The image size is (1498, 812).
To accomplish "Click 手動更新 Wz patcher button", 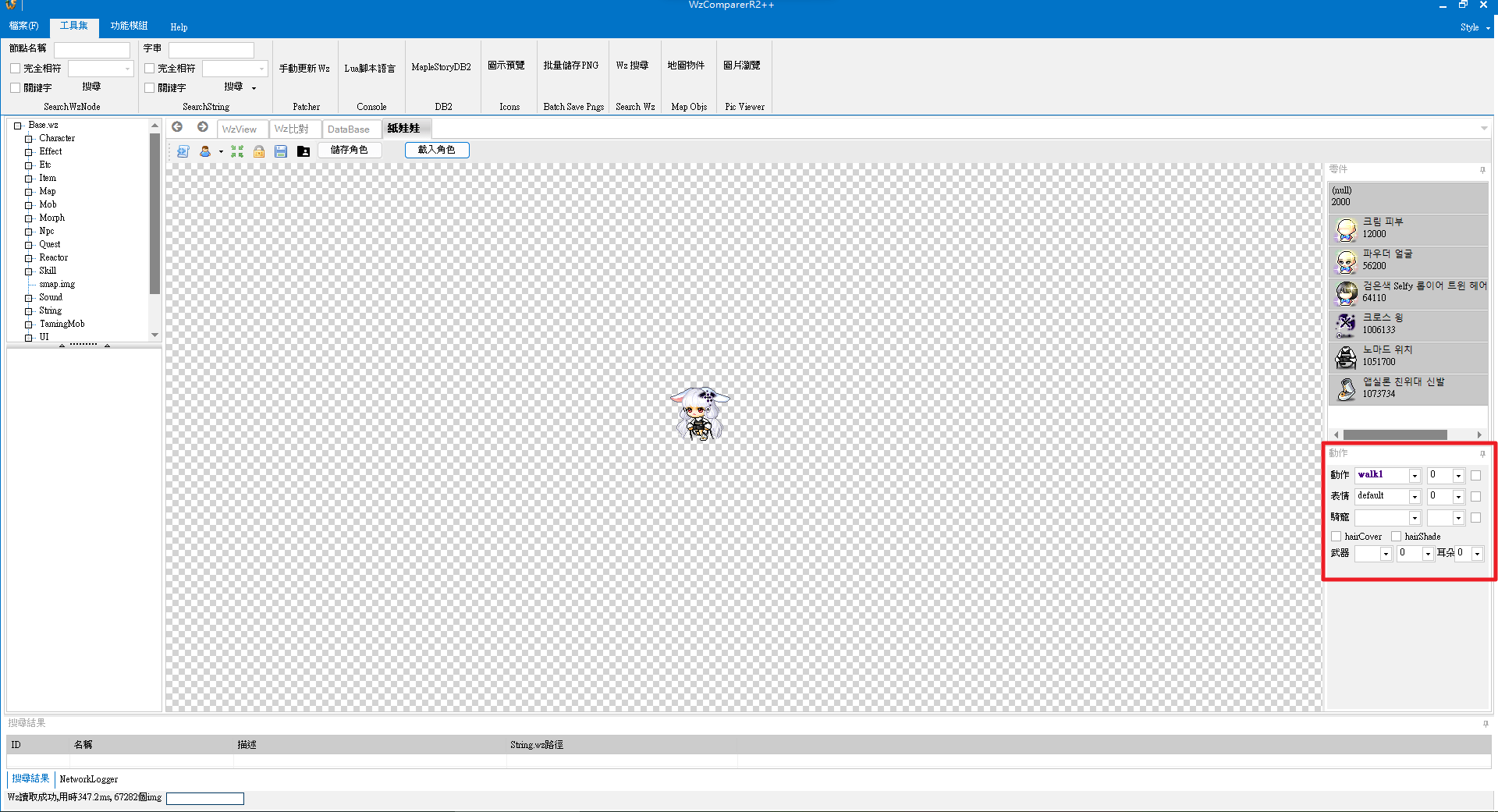I will coord(304,69).
